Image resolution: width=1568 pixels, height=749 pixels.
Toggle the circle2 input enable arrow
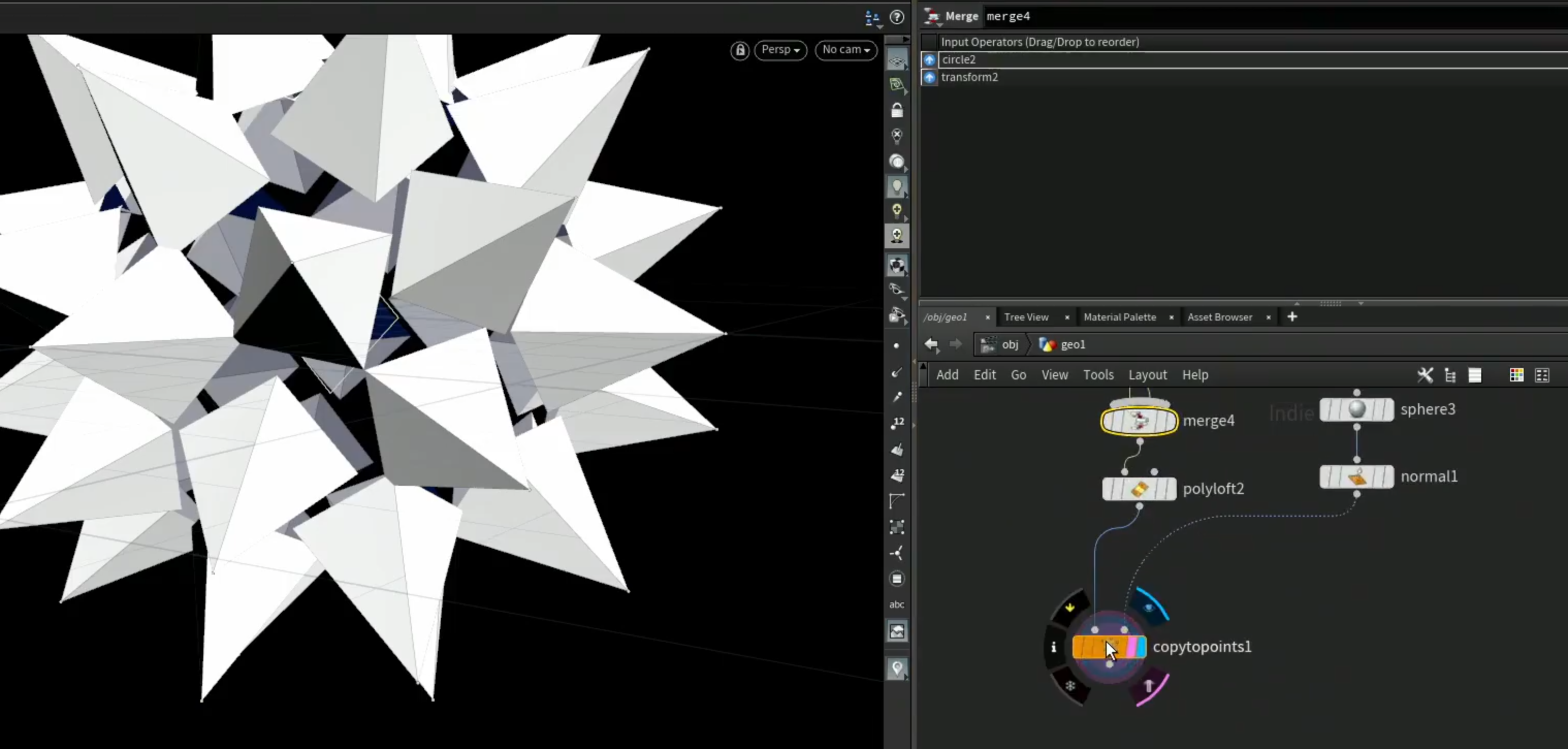coord(929,60)
